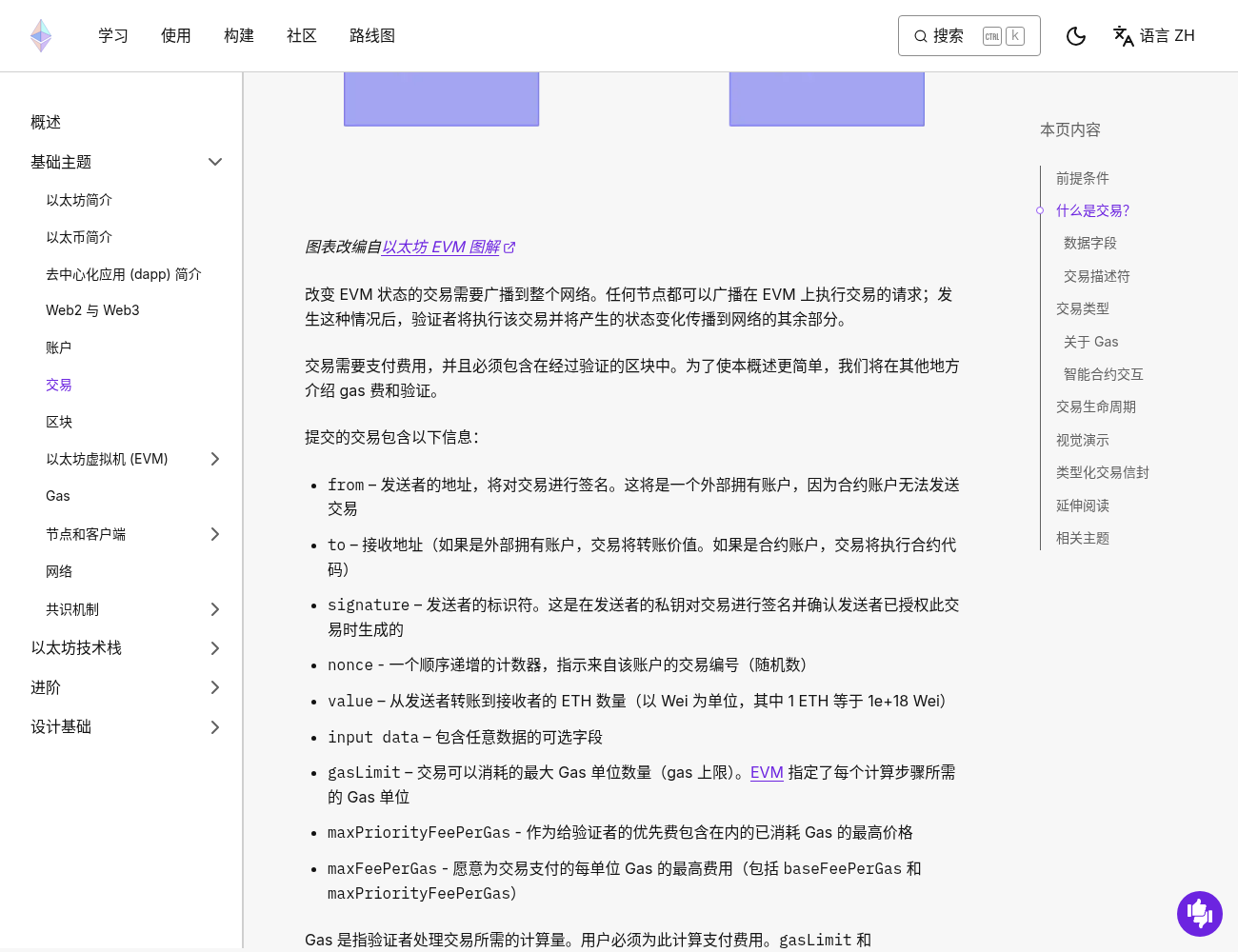
Task: Select the active 交易 sidebar item
Action: pos(59,385)
